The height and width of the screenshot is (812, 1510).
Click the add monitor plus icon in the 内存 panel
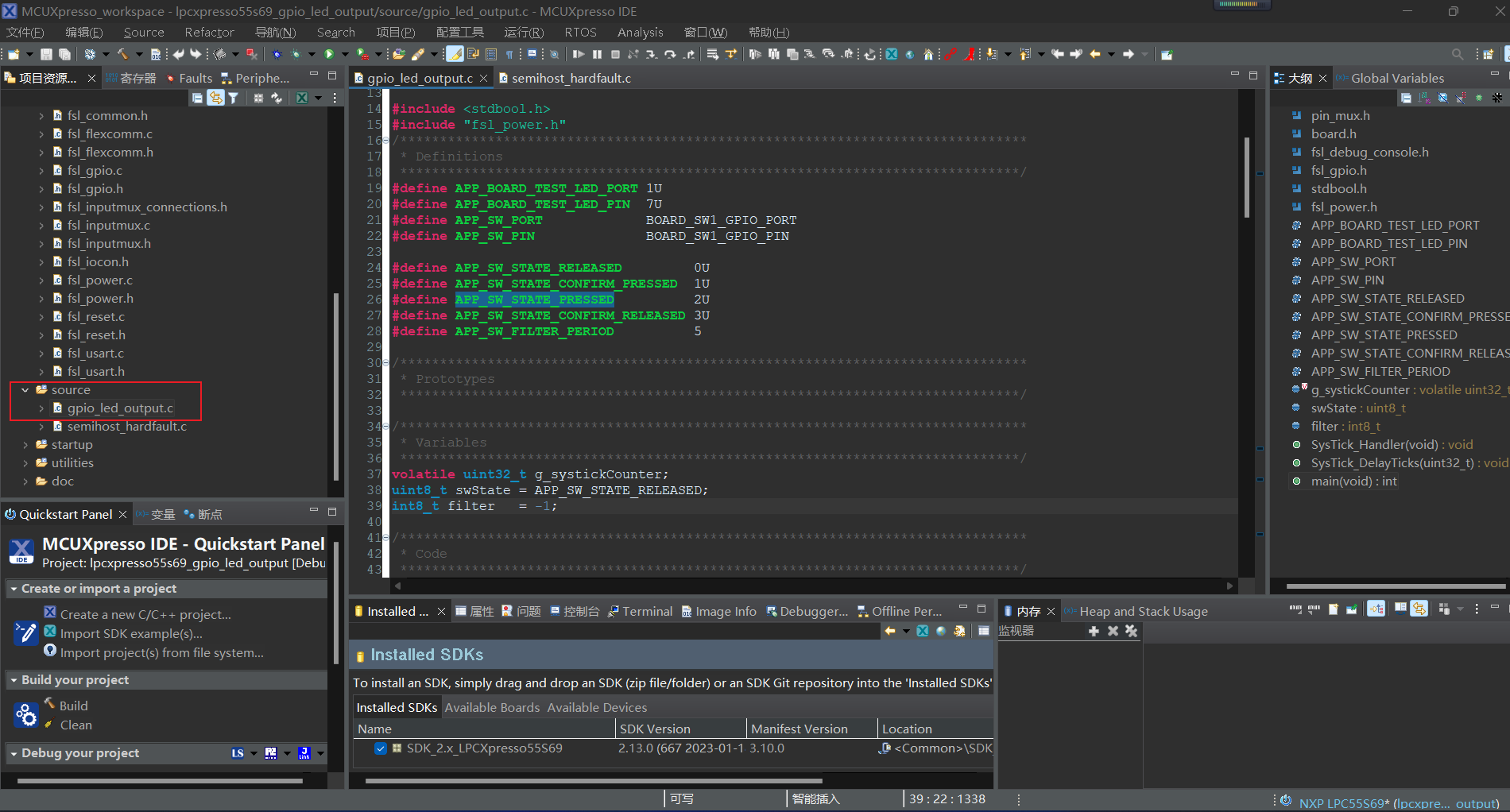tap(1094, 631)
